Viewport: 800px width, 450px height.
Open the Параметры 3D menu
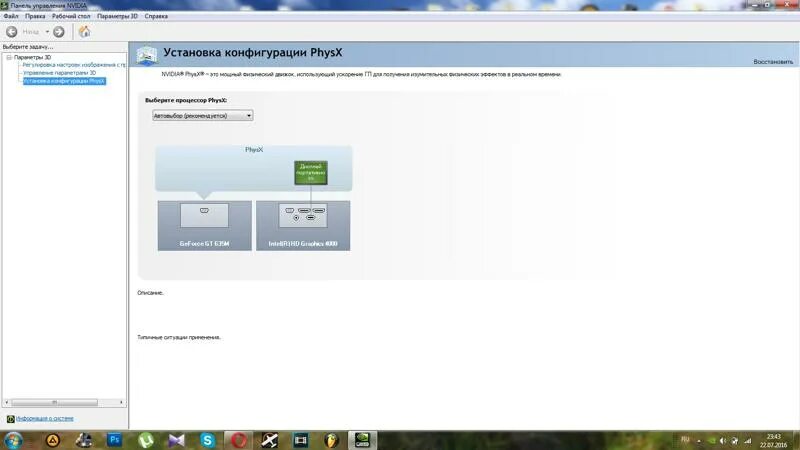pyautogui.click(x=117, y=16)
